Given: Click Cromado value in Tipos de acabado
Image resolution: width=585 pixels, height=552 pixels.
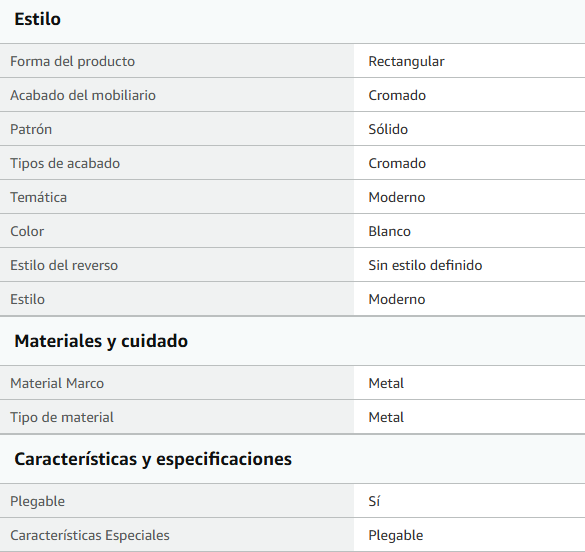Looking at the screenshot, I should (397, 163).
